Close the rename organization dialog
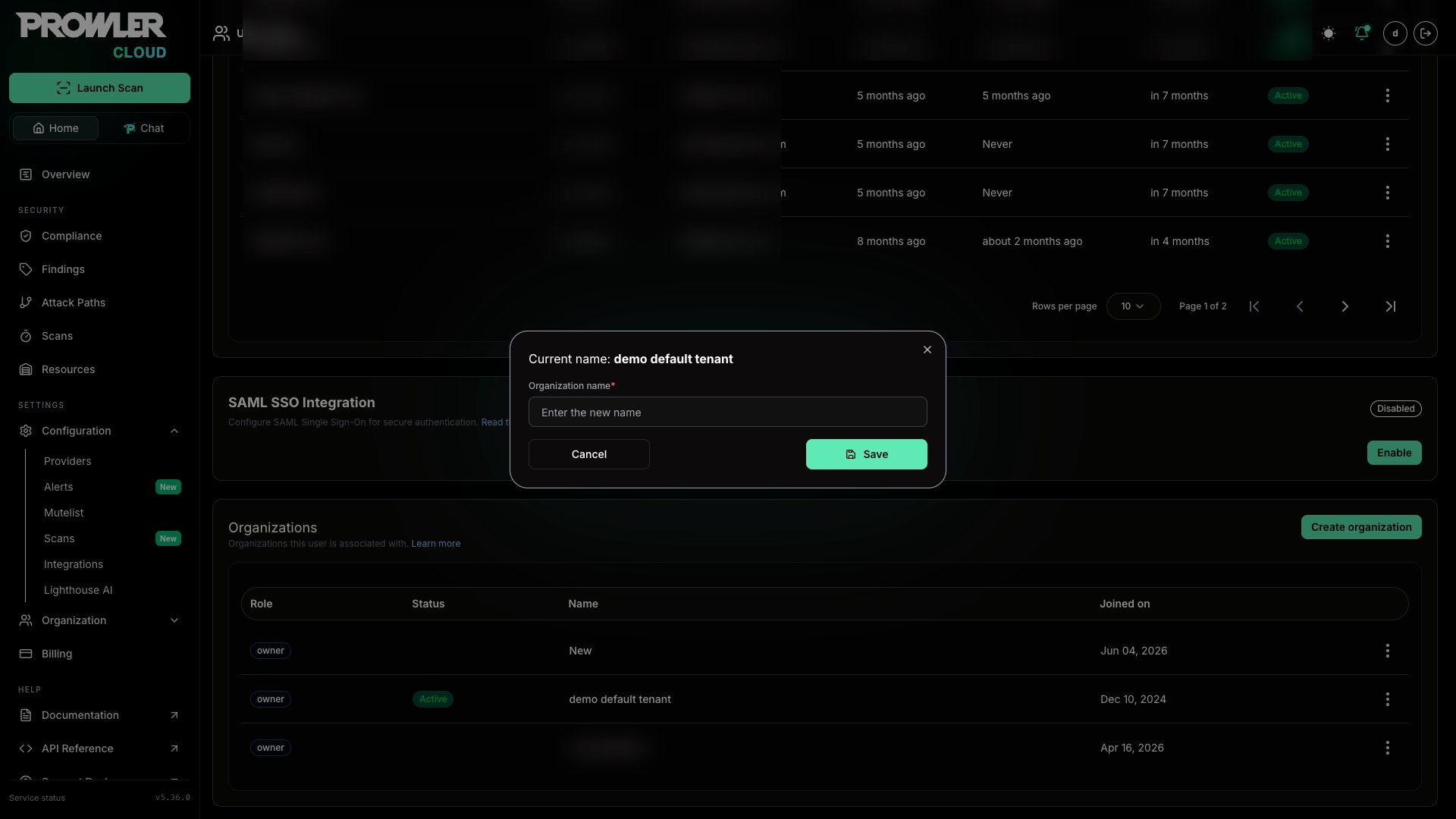 click(927, 350)
